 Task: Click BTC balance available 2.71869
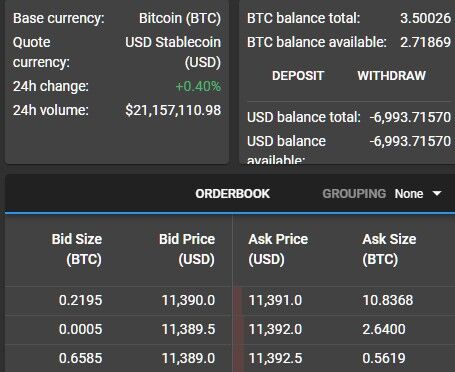(x=425, y=42)
